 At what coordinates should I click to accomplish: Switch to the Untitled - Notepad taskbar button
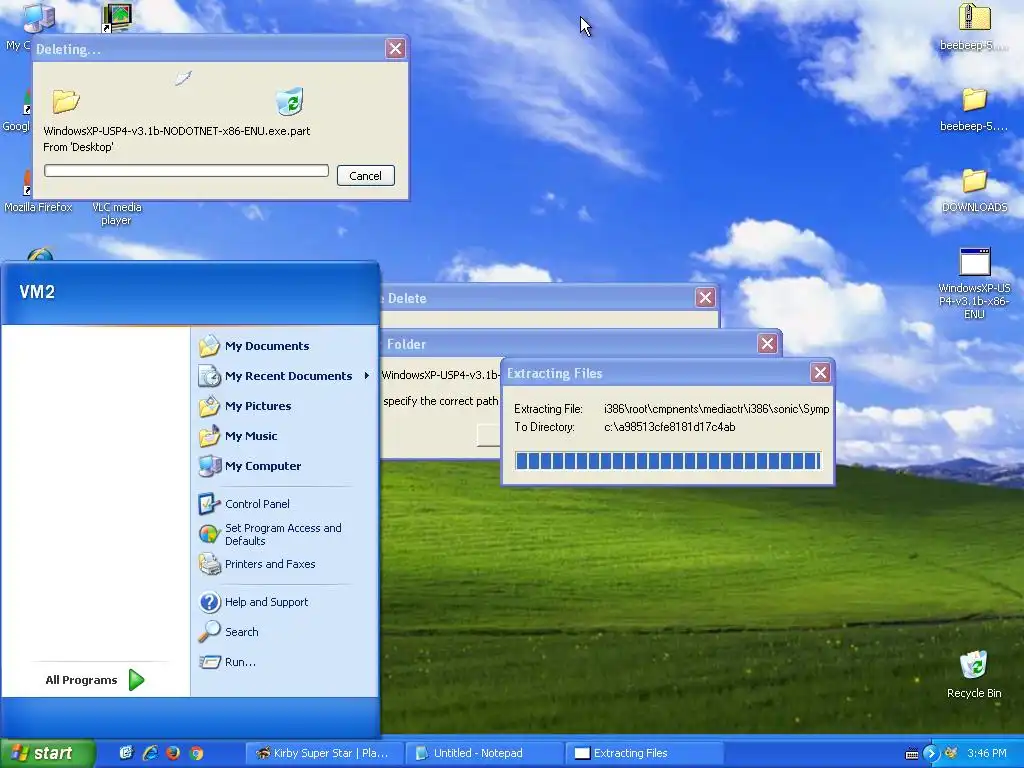tap(484, 753)
